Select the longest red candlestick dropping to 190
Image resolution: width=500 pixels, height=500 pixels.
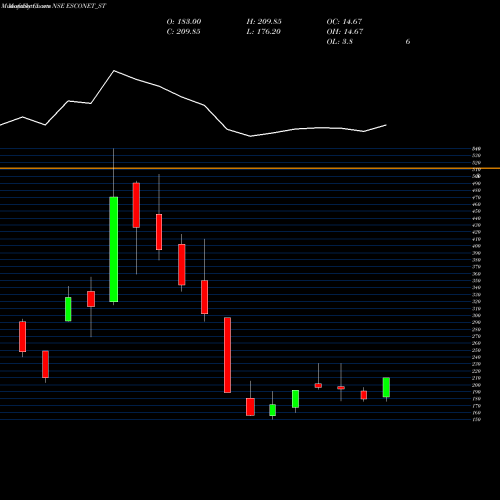pyautogui.click(x=227, y=355)
